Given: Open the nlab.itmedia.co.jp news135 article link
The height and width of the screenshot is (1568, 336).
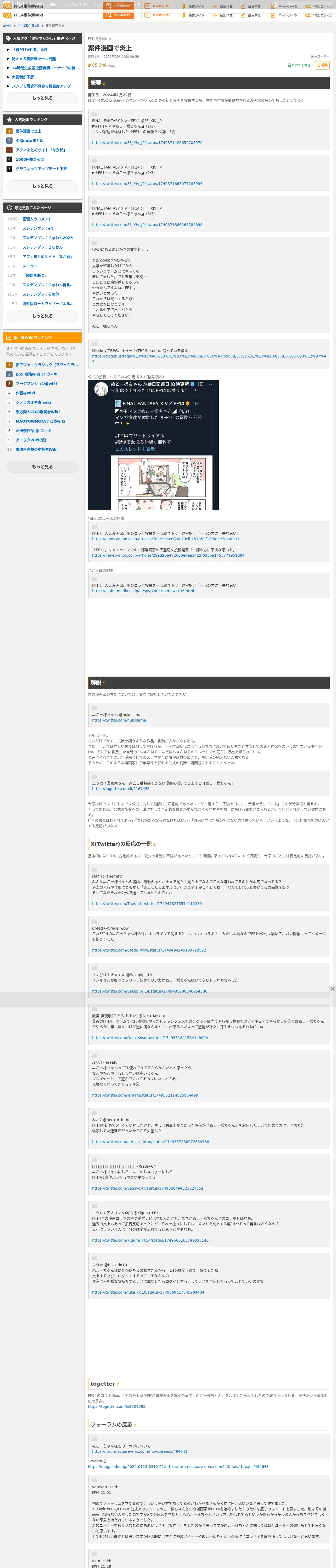Looking at the screenshot, I should click(143, 591).
